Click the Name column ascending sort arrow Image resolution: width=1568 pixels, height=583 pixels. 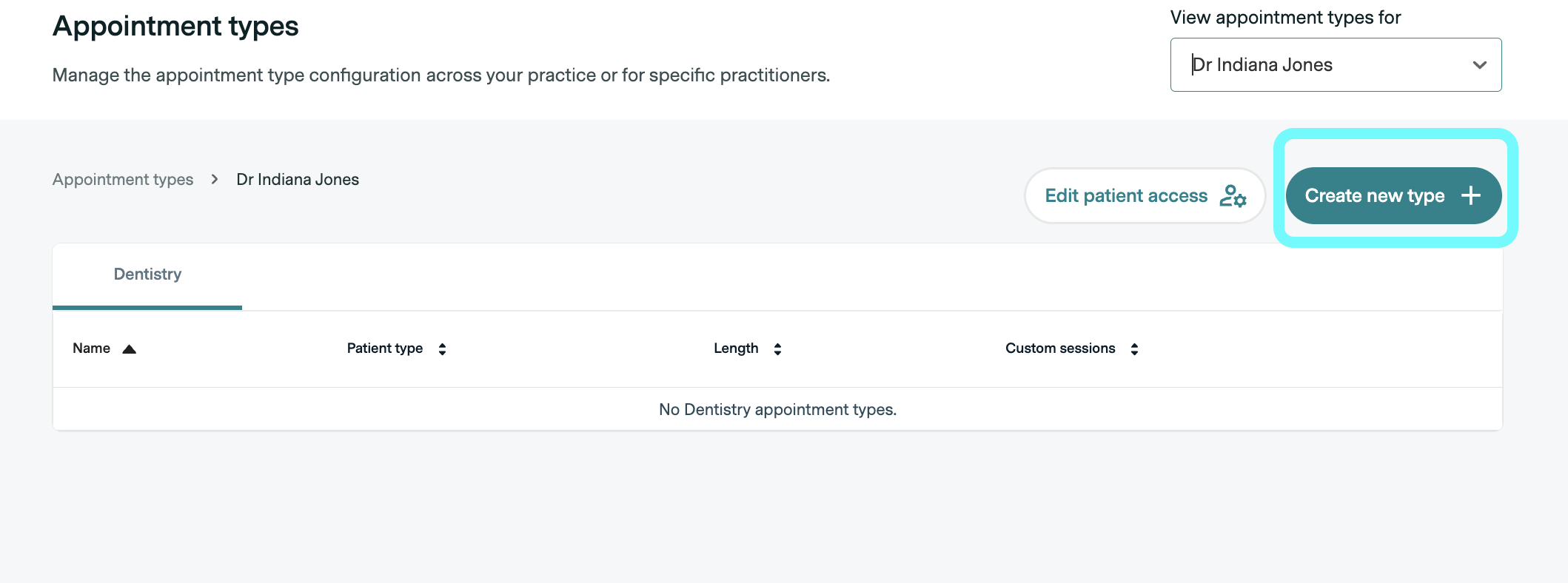pyautogui.click(x=129, y=349)
